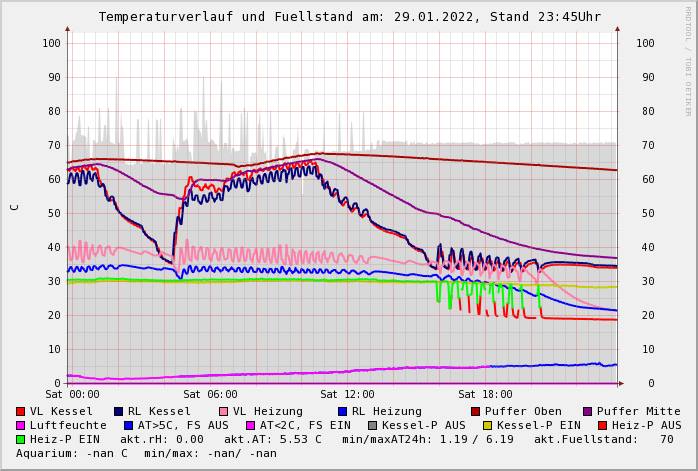This screenshot has width=698, height=471.
Task: Select the 'Sat 18:00' time axis label
Action: click(x=485, y=395)
